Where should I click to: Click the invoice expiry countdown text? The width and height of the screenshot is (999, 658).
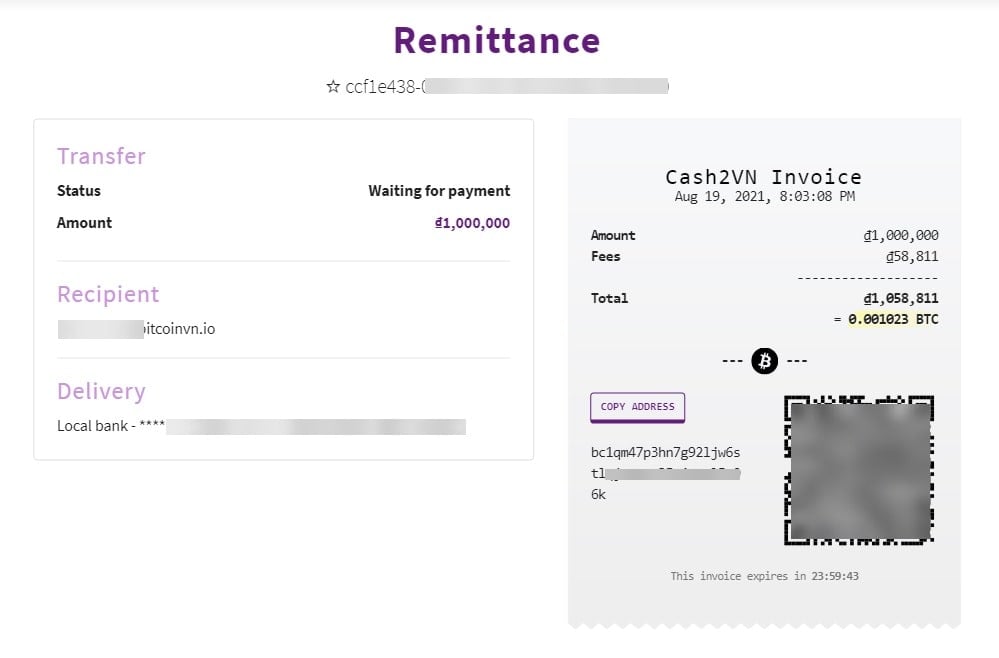[765, 576]
